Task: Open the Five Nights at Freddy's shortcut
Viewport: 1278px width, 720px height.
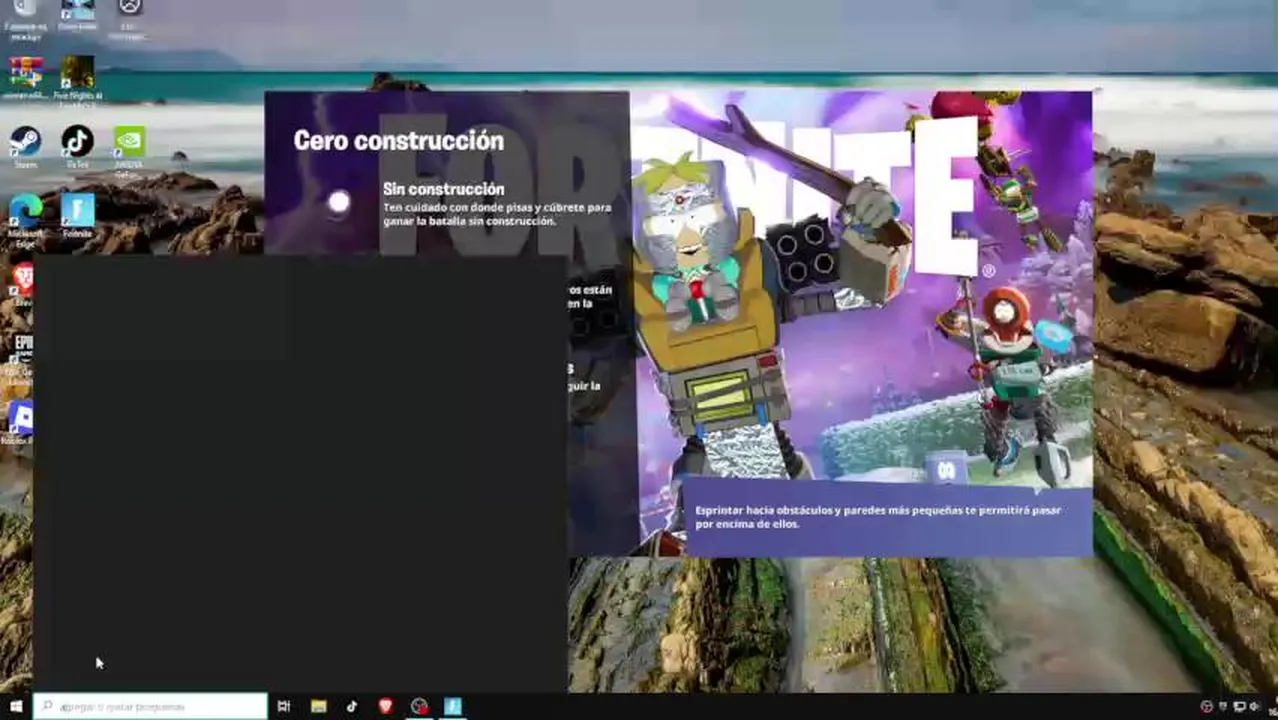Action: coord(77,80)
